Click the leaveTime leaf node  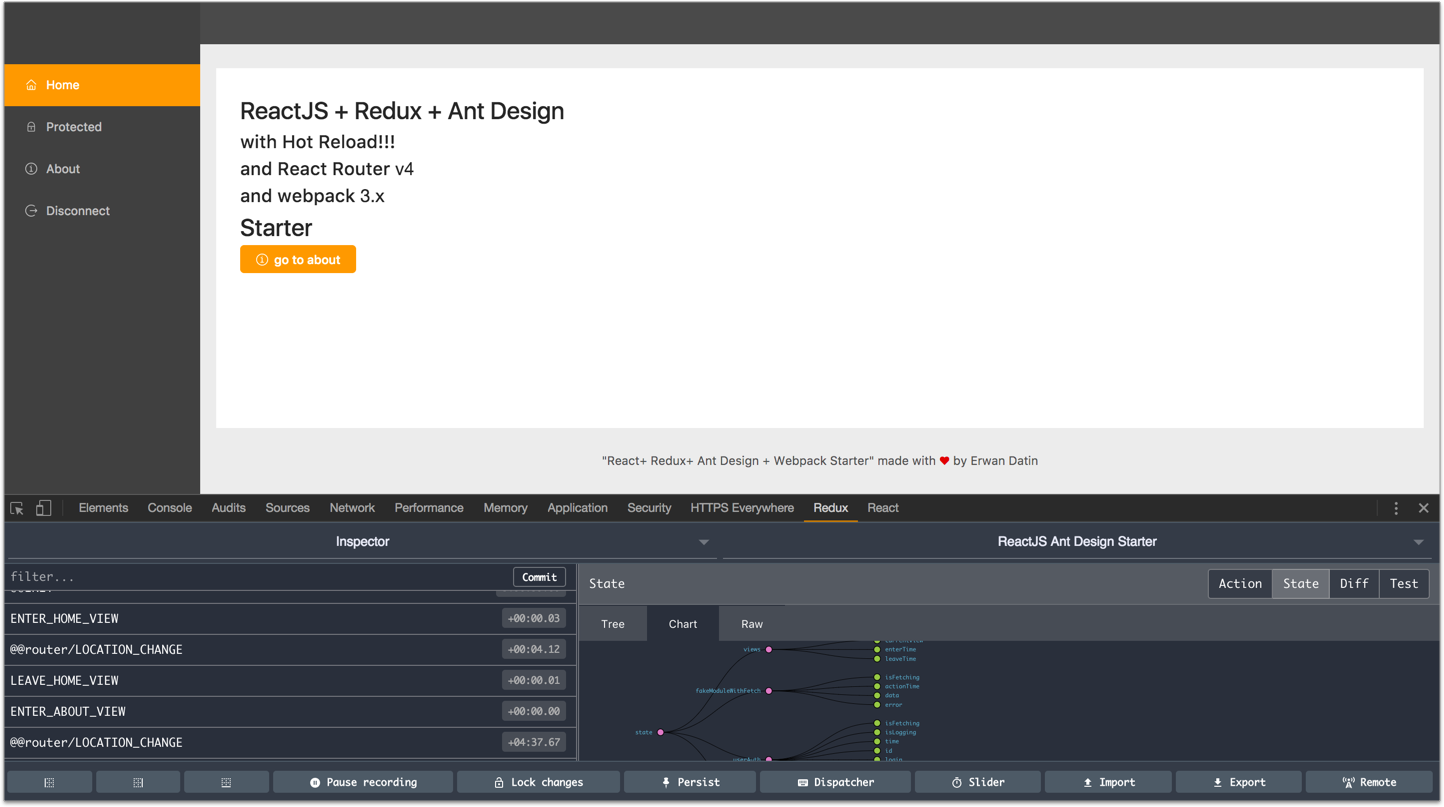click(877, 659)
